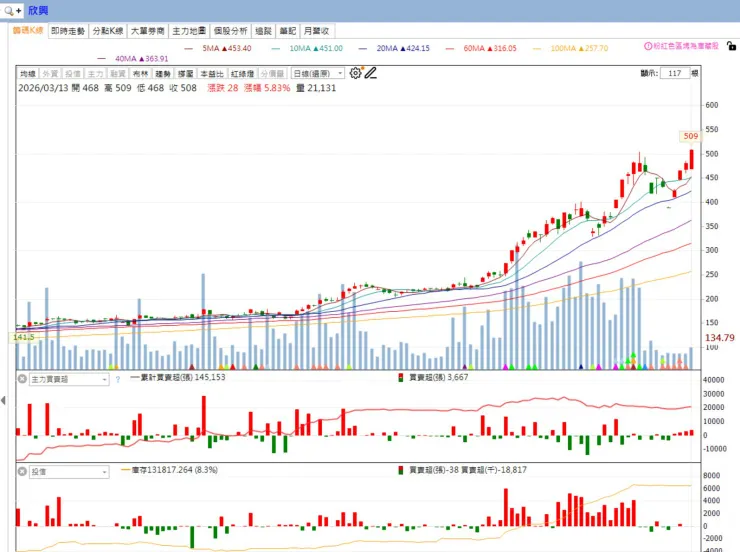
Task: Toggle the lock icon at top right
Action: click(731, 46)
